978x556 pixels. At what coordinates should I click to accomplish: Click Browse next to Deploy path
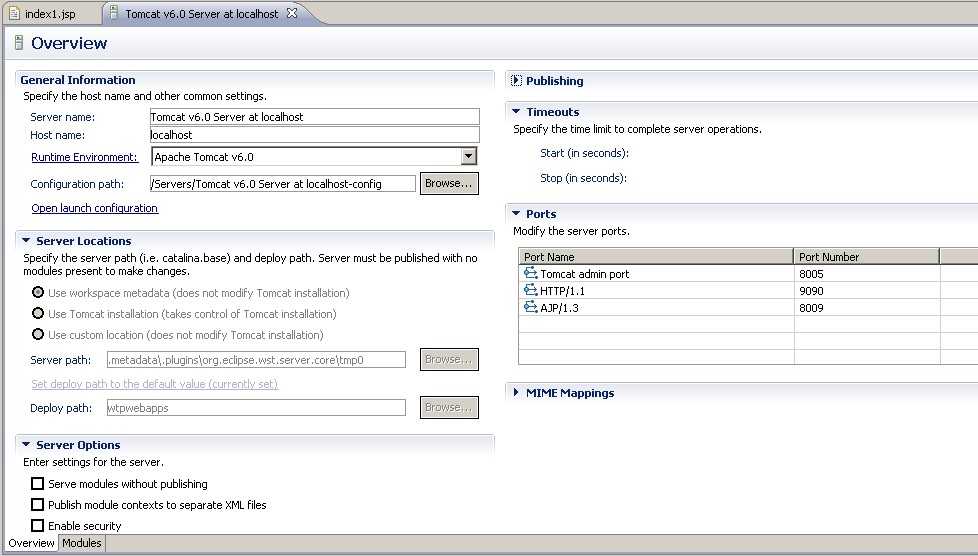coord(449,407)
